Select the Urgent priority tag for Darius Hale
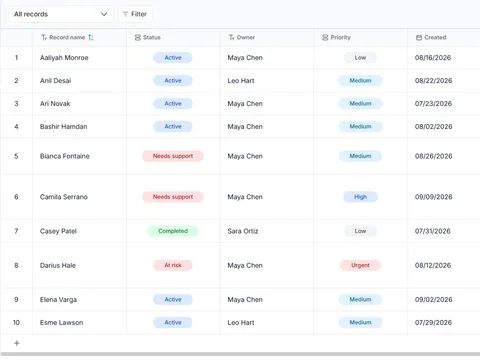The image size is (480, 360). tap(360, 266)
